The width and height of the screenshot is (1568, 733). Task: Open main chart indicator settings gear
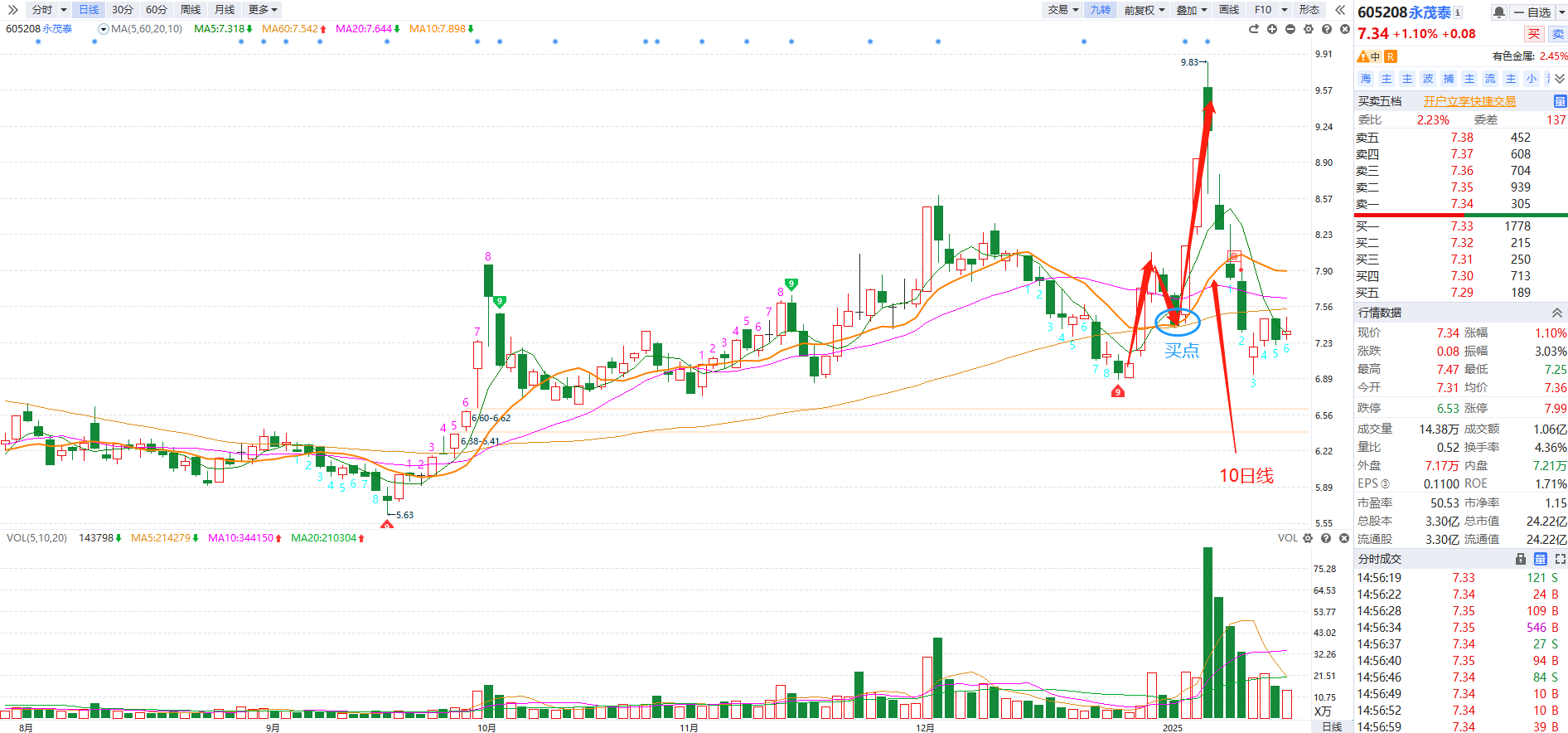coord(1309,29)
